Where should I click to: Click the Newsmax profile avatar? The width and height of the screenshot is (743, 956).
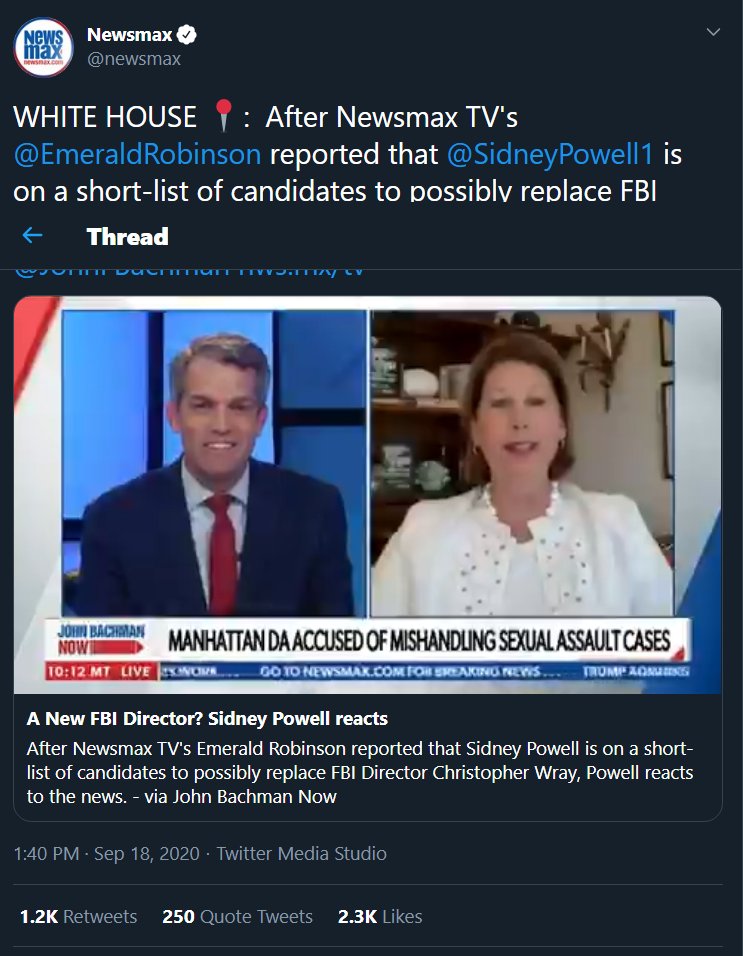pyautogui.click(x=43, y=48)
